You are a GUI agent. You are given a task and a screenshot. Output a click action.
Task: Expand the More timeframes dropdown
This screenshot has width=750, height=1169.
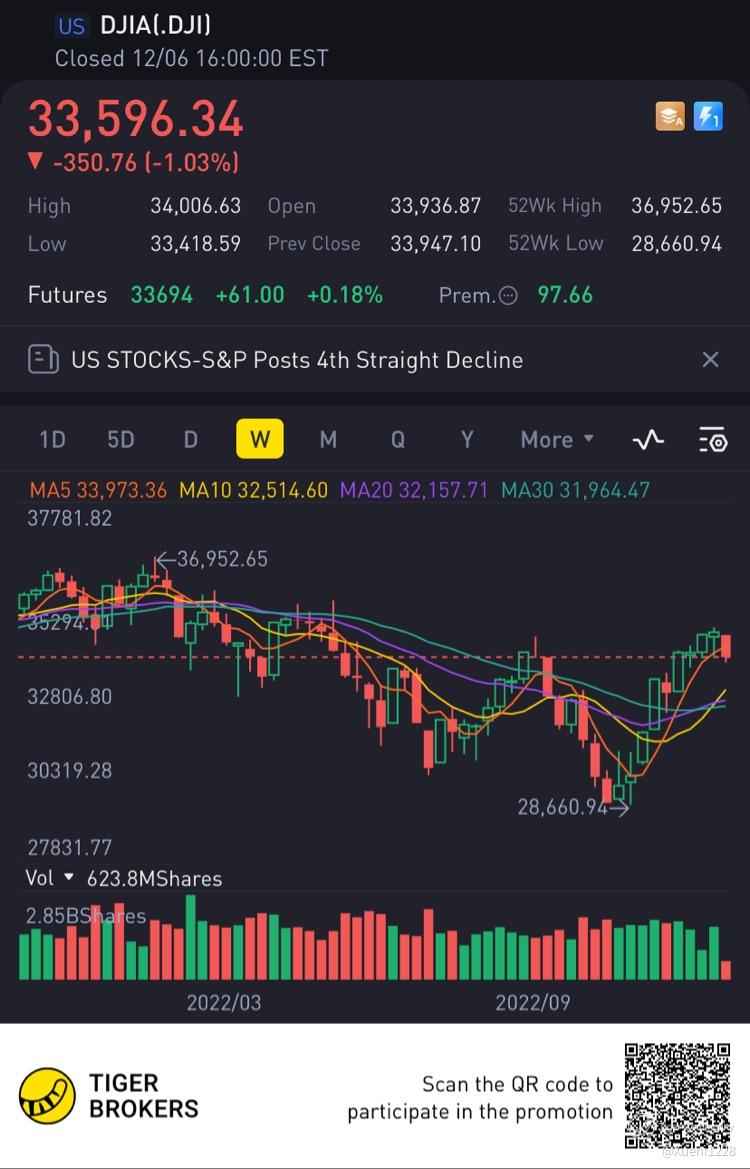557,439
